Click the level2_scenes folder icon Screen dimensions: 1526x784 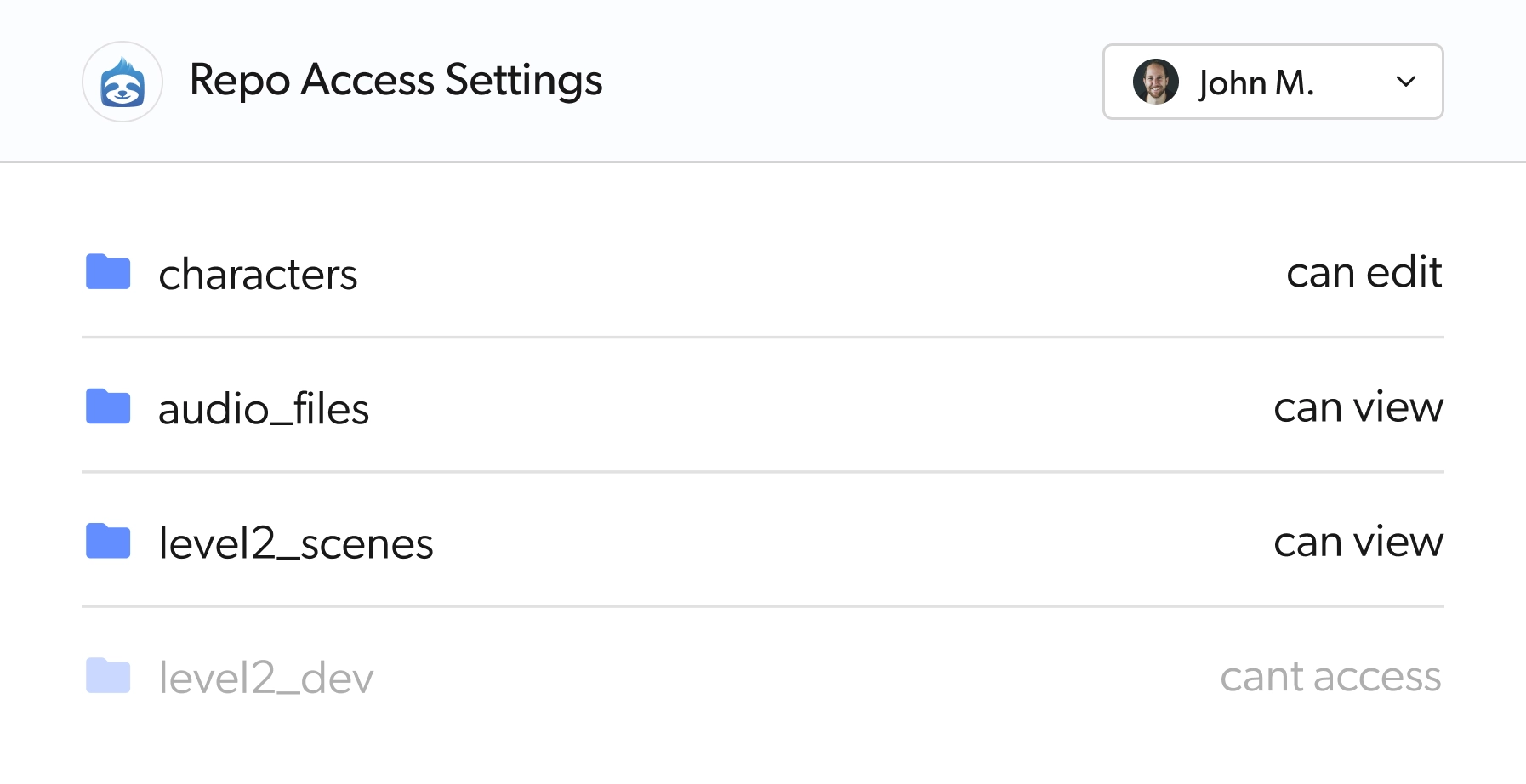(x=107, y=541)
